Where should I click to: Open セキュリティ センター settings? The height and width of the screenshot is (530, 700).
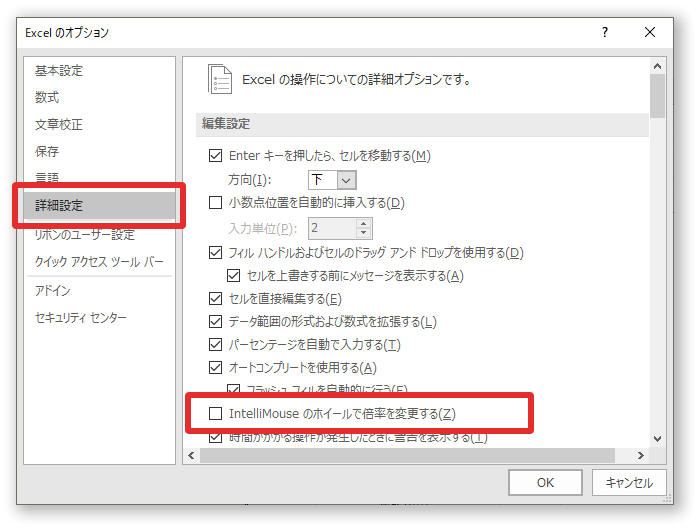(81, 317)
